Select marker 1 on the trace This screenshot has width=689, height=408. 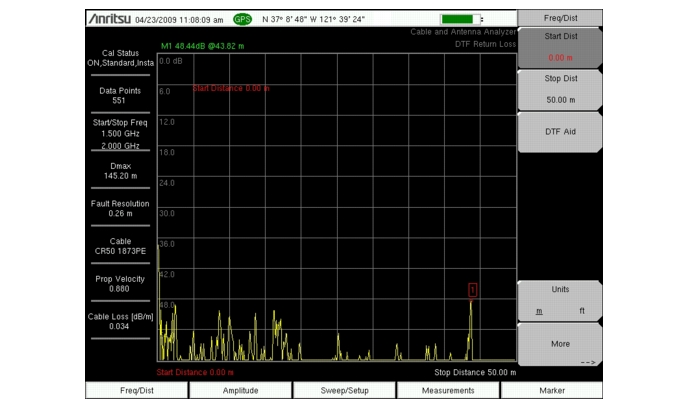point(472,290)
